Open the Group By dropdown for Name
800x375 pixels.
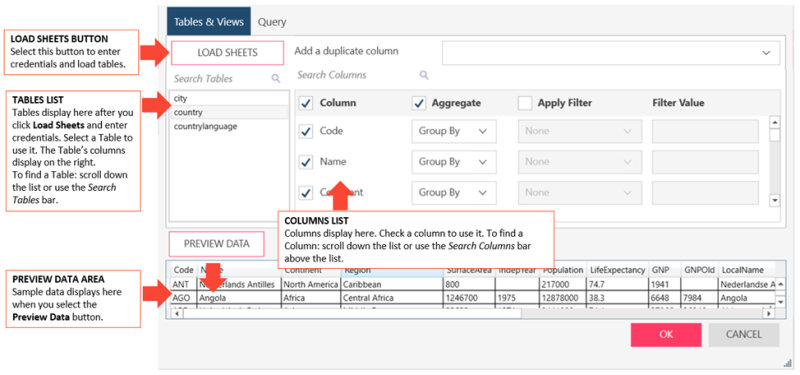[x=454, y=162]
